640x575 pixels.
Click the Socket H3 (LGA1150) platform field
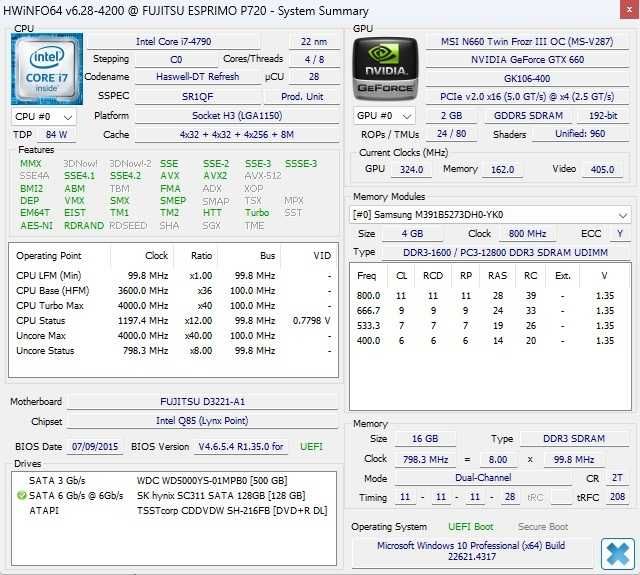coord(237,116)
